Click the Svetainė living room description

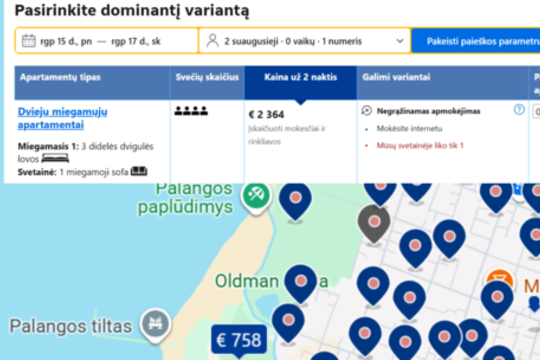click(83, 172)
